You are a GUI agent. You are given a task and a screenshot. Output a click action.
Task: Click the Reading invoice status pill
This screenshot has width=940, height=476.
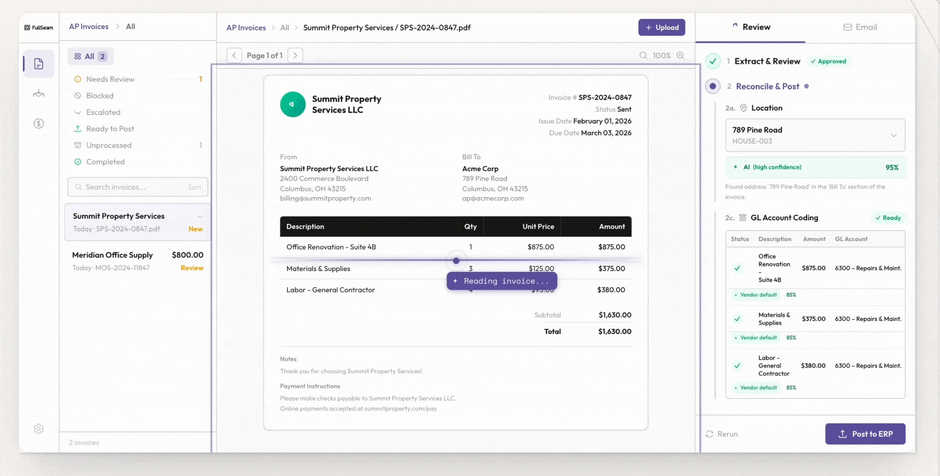pyautogui.click(x=502, y=281)
